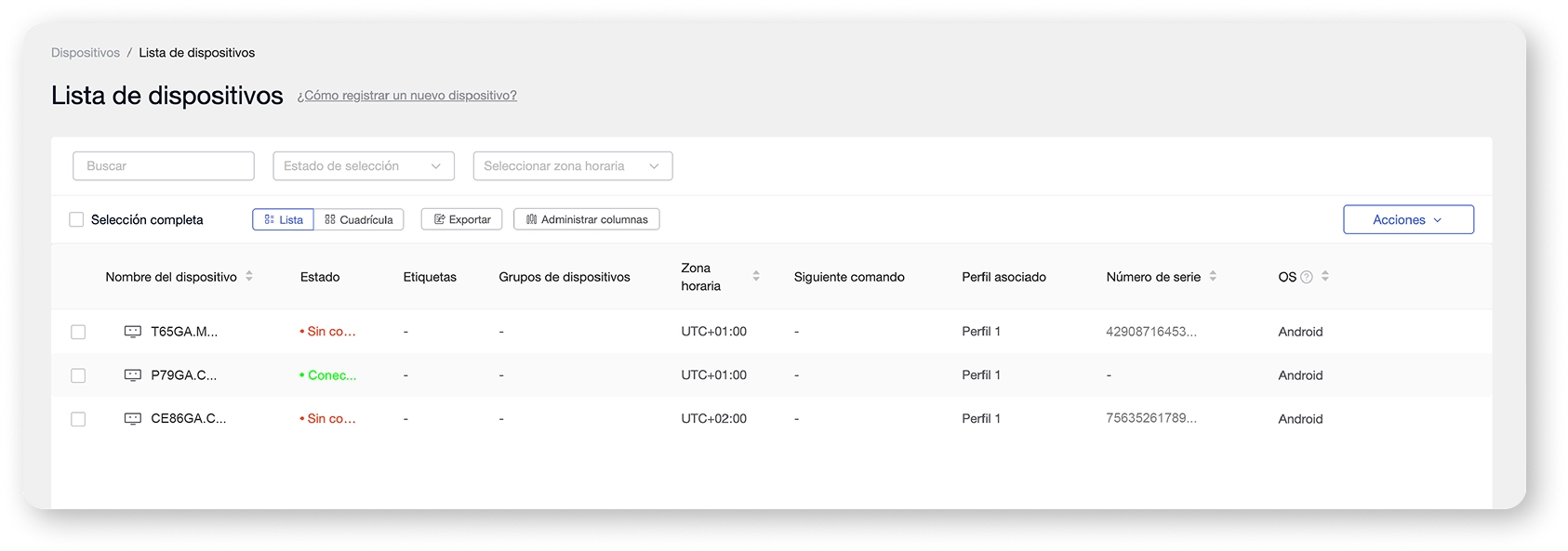The image size is (1568, 551).
Task: Sort by OS column arrows
Action: (x=1325, y=277)
